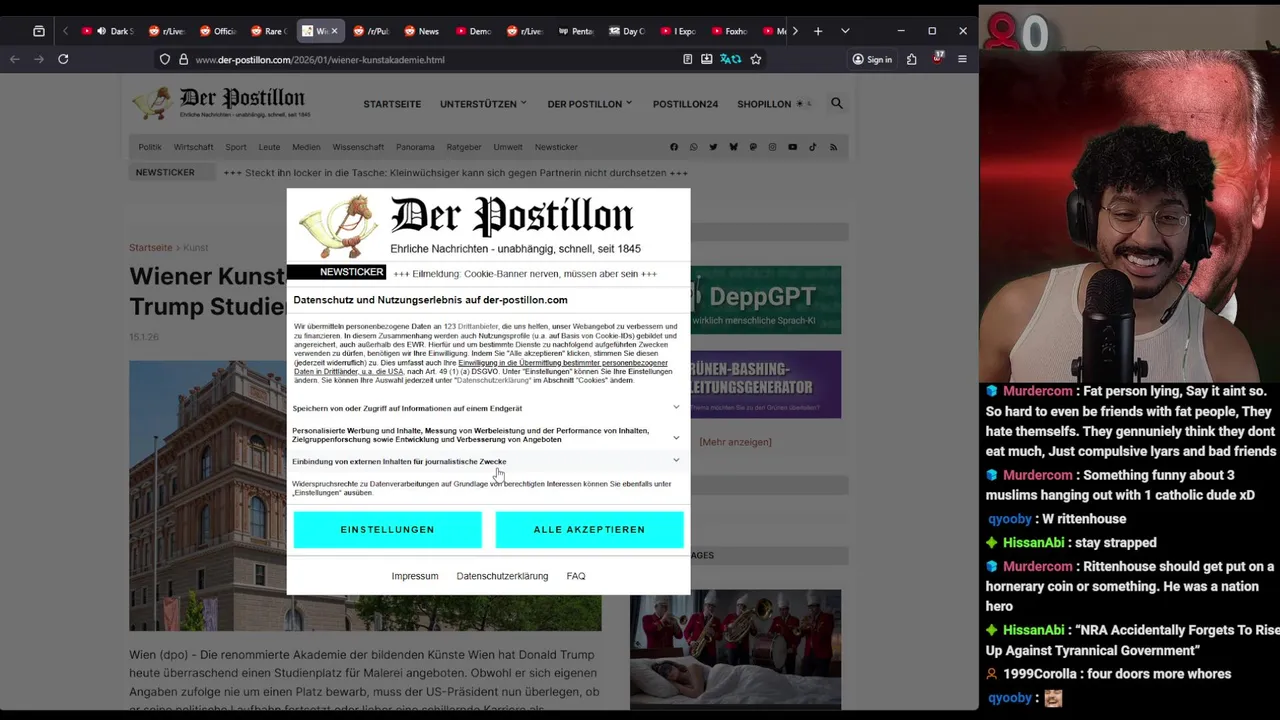The width and height of the screenshot is (1280, 720).
Task: Expand 'Einbindung von externen Inhalten' section
Action: point(486,461)
